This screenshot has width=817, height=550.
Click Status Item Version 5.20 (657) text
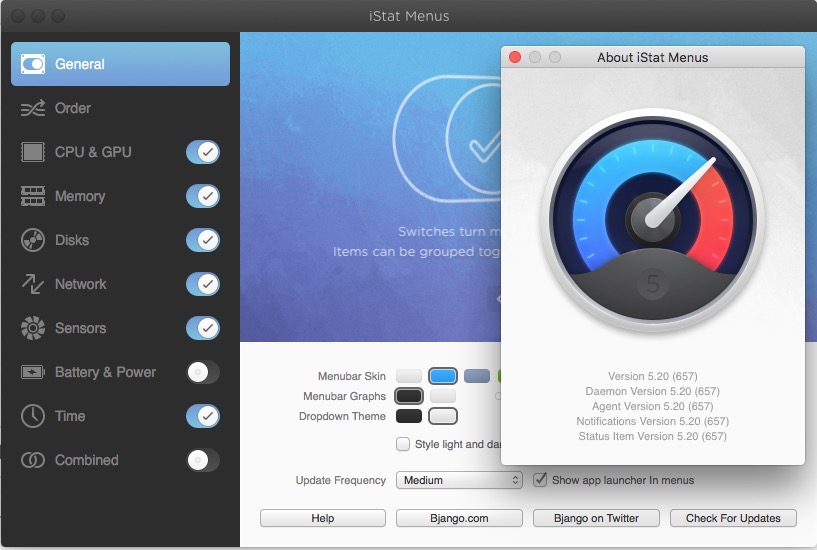click(x=652, y=436)
